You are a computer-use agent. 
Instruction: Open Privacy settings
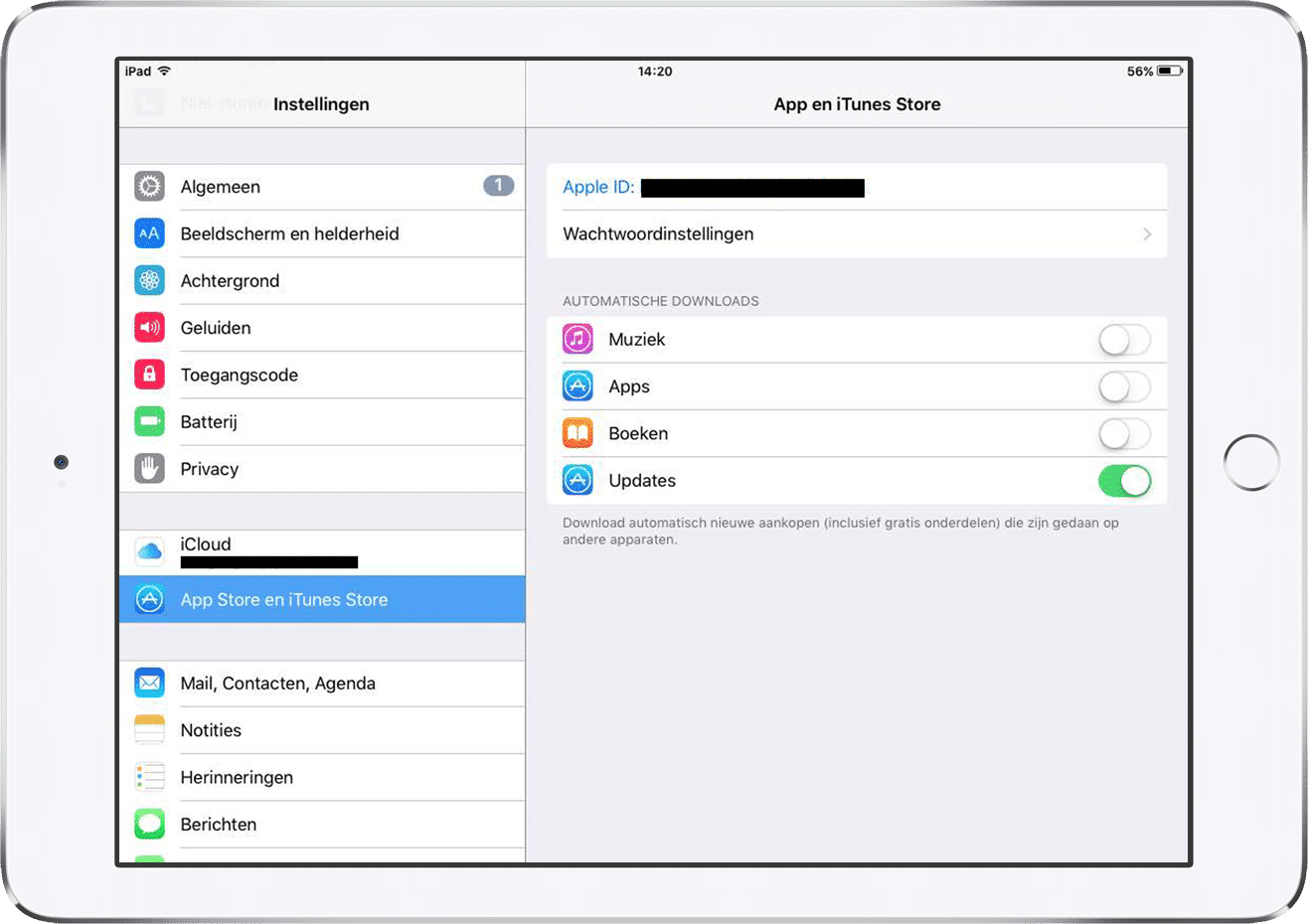[322, 469]
